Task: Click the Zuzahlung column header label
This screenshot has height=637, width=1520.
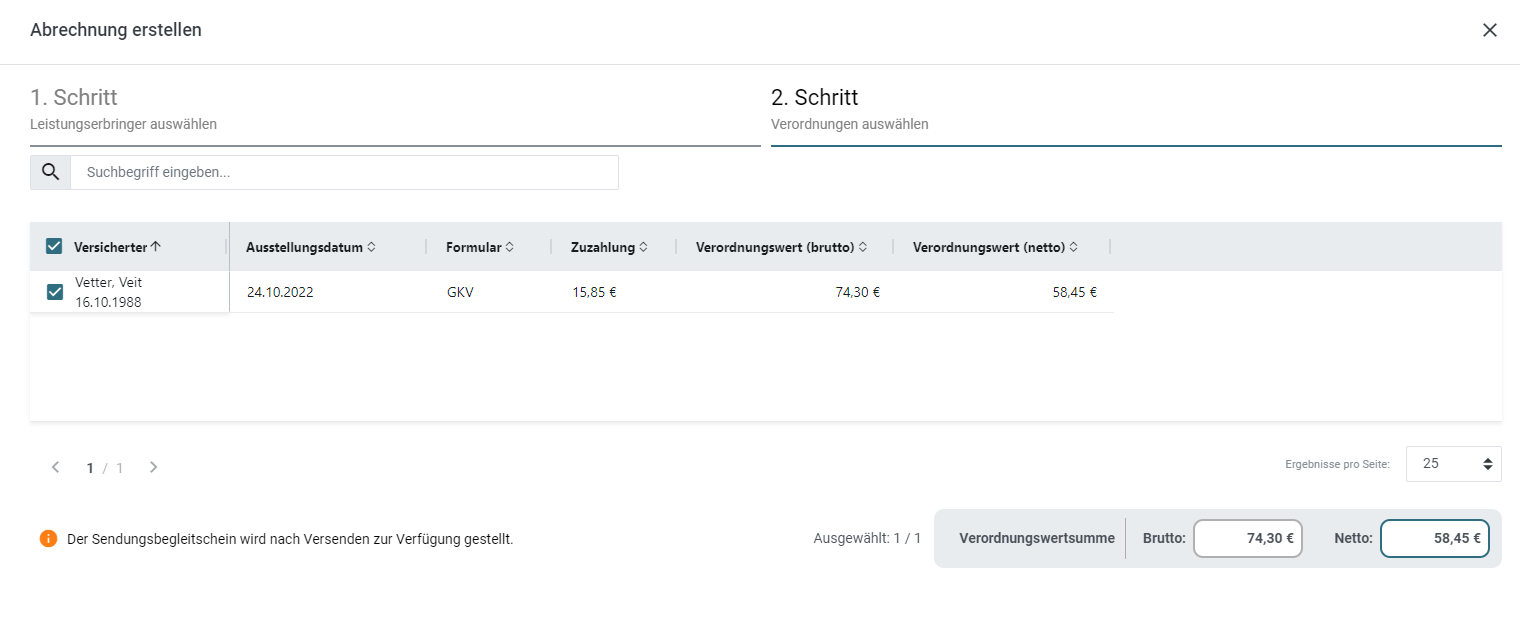Action: [603, 247]
